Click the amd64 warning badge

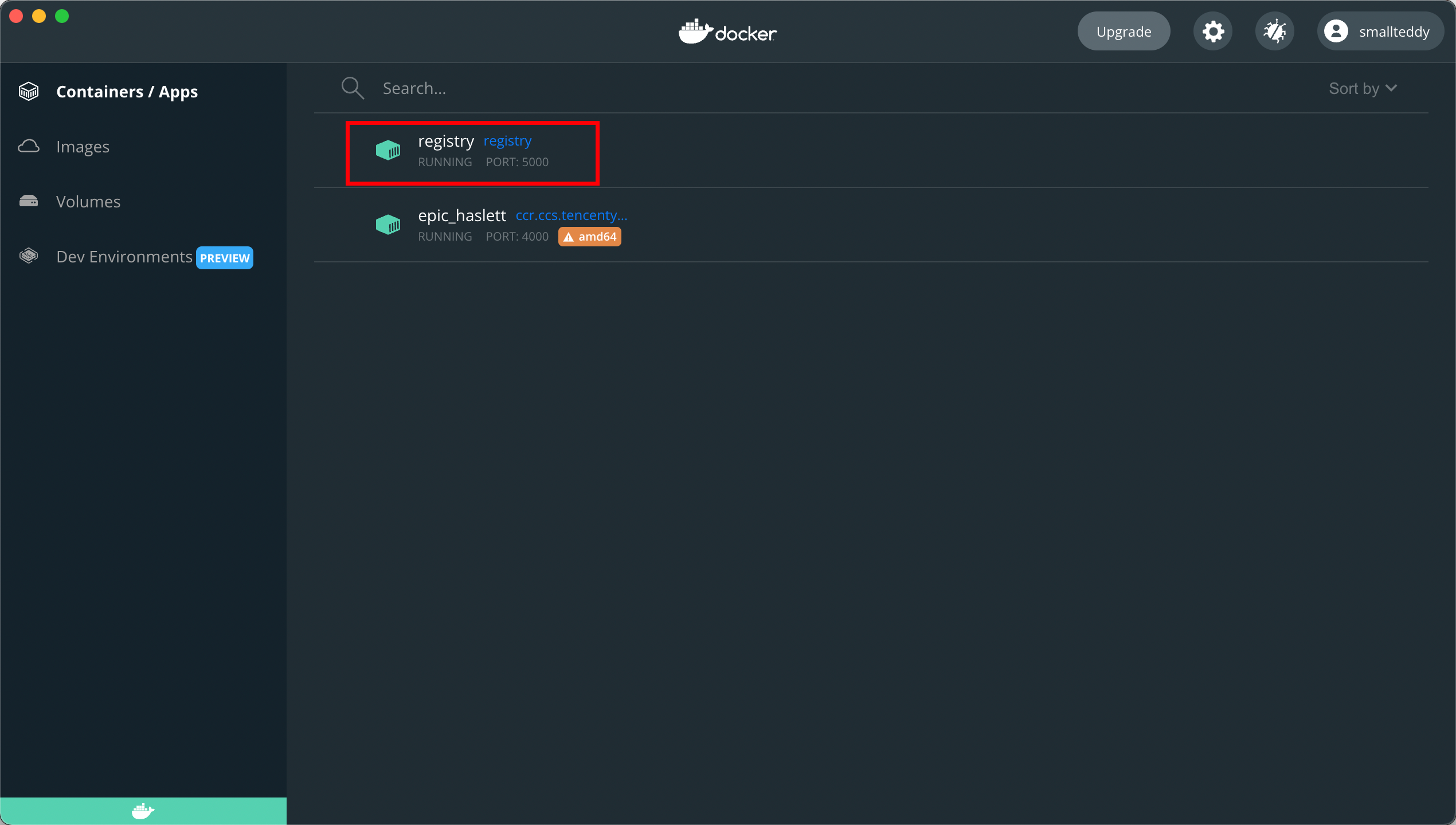pos(589,236)
